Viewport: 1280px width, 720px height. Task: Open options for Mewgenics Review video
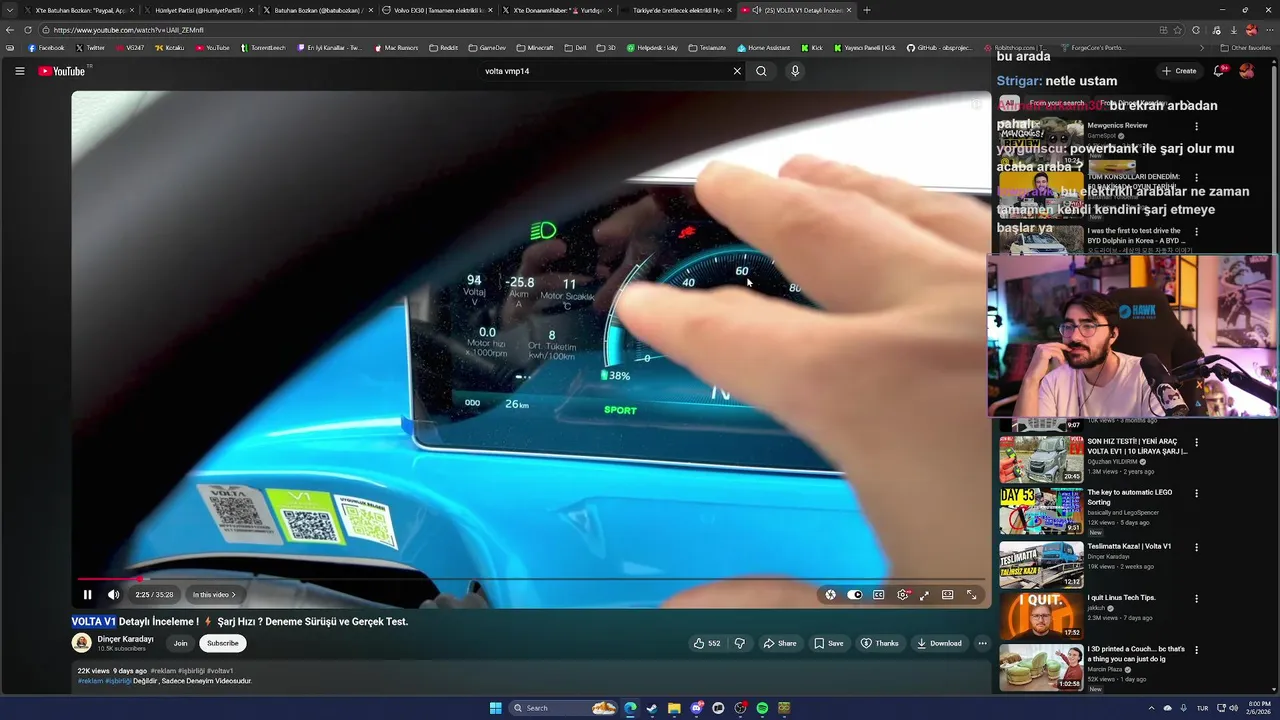point(1196,127)
